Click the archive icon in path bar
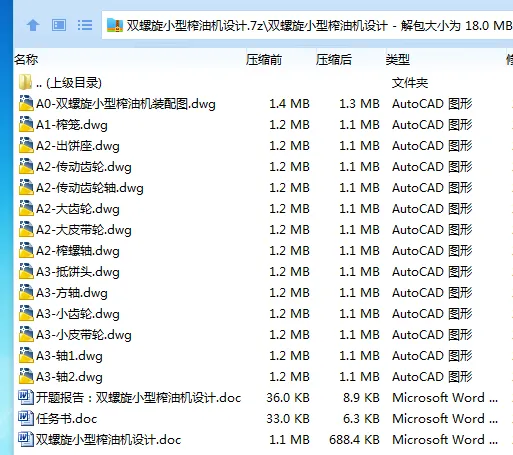Viewport: 513px width, 455px height. (x=115, y=25)
